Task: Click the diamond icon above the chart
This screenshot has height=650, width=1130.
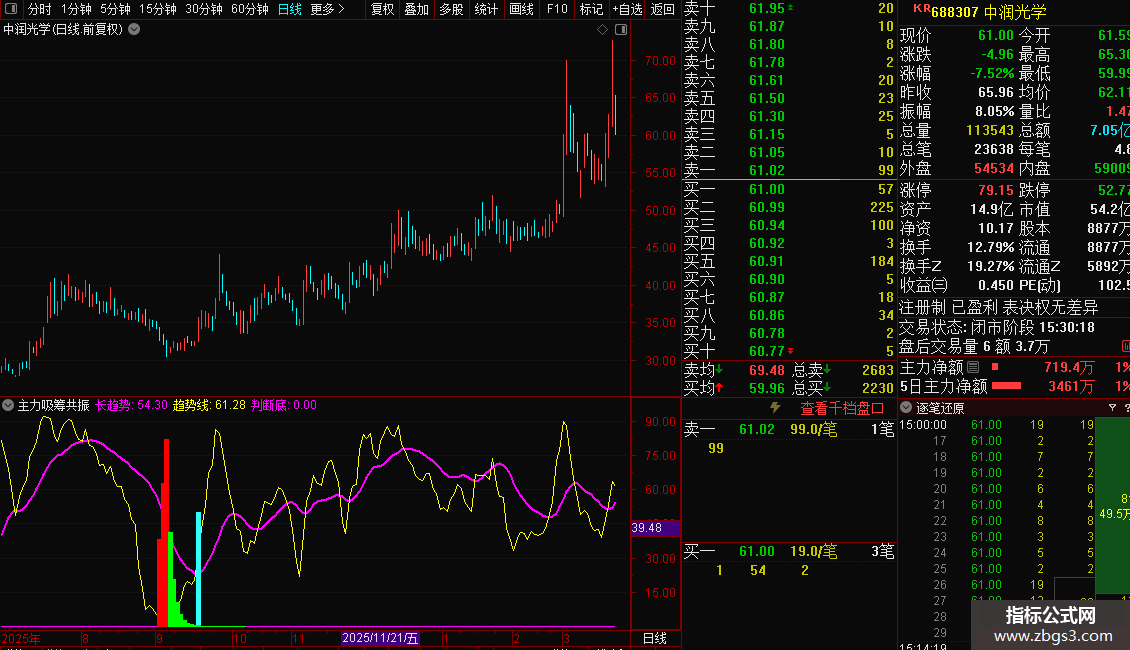Action: [x=603, y=30]
